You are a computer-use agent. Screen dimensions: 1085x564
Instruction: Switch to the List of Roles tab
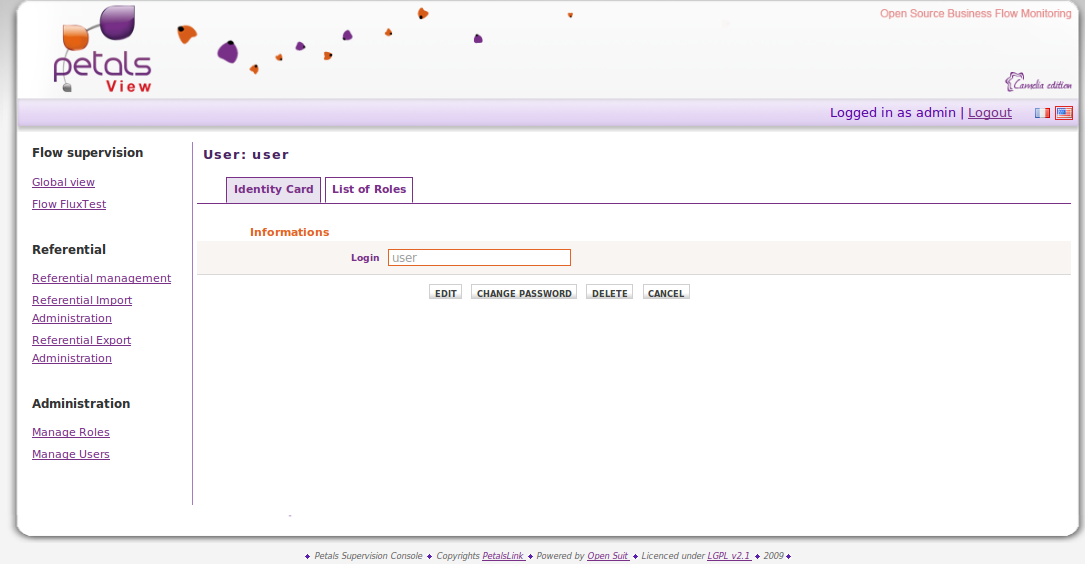(369, 189)
